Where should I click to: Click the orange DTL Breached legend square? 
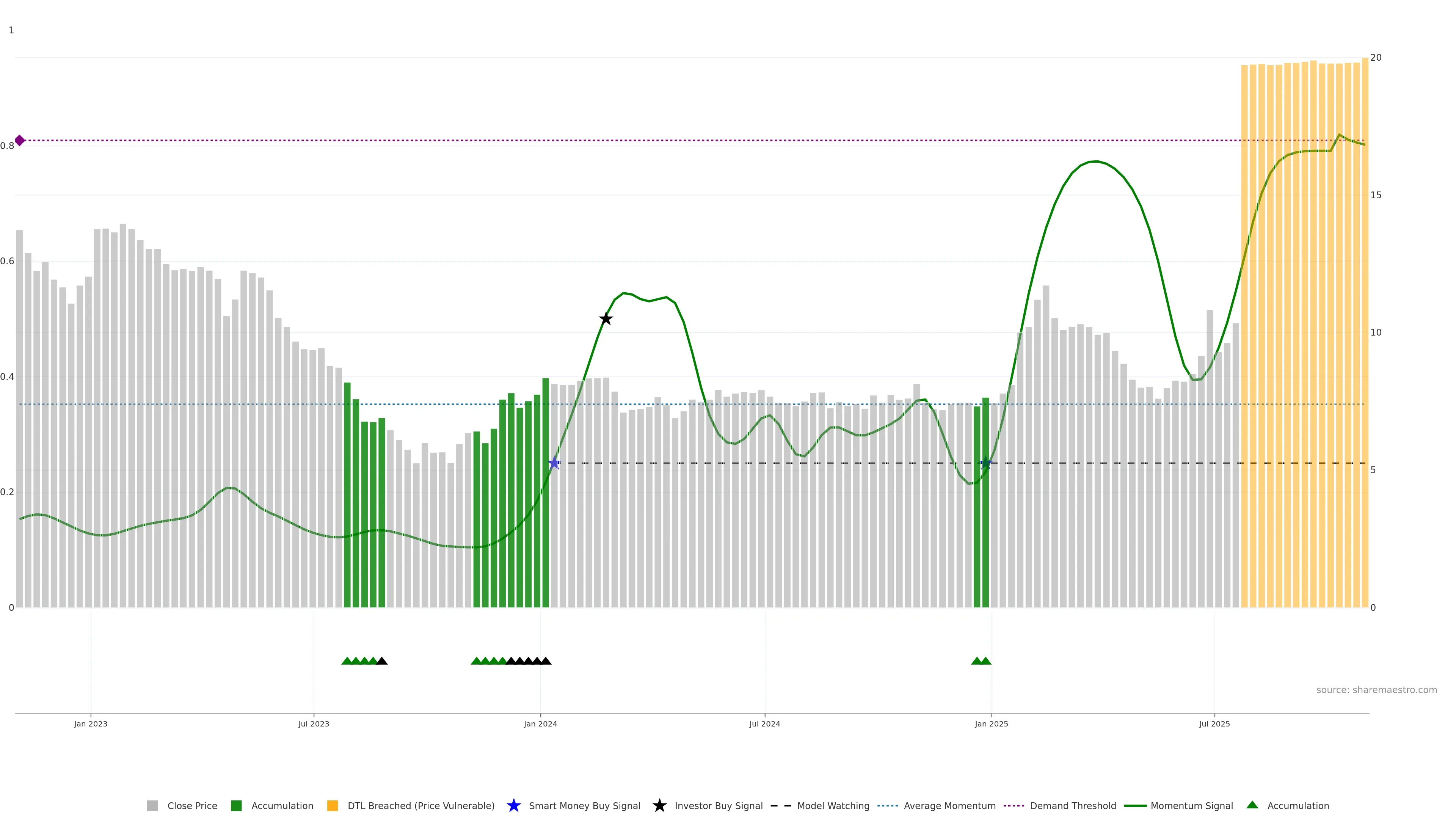point(333,805)
